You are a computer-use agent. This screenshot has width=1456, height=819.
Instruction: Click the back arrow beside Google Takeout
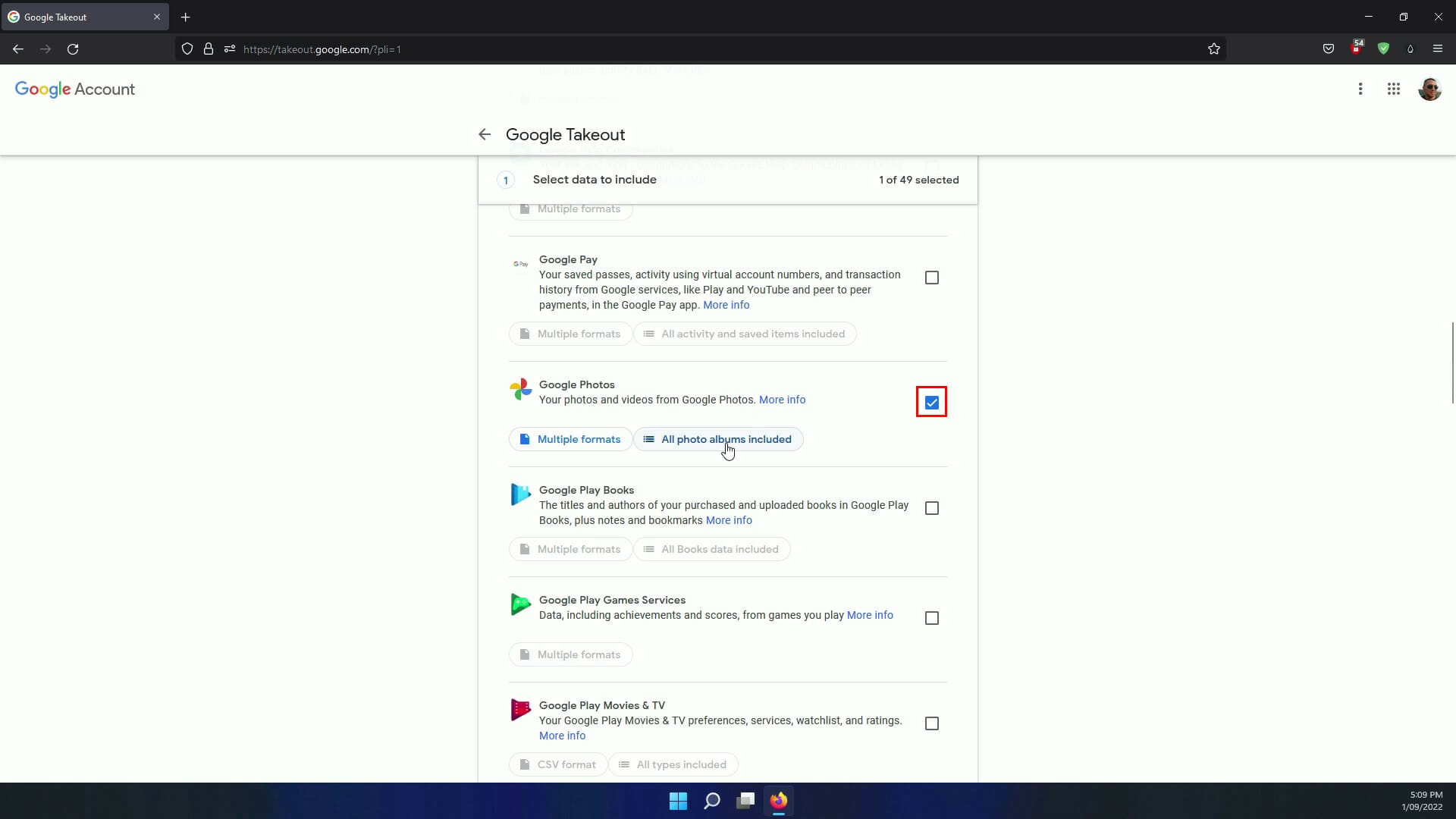coord(485,134)
